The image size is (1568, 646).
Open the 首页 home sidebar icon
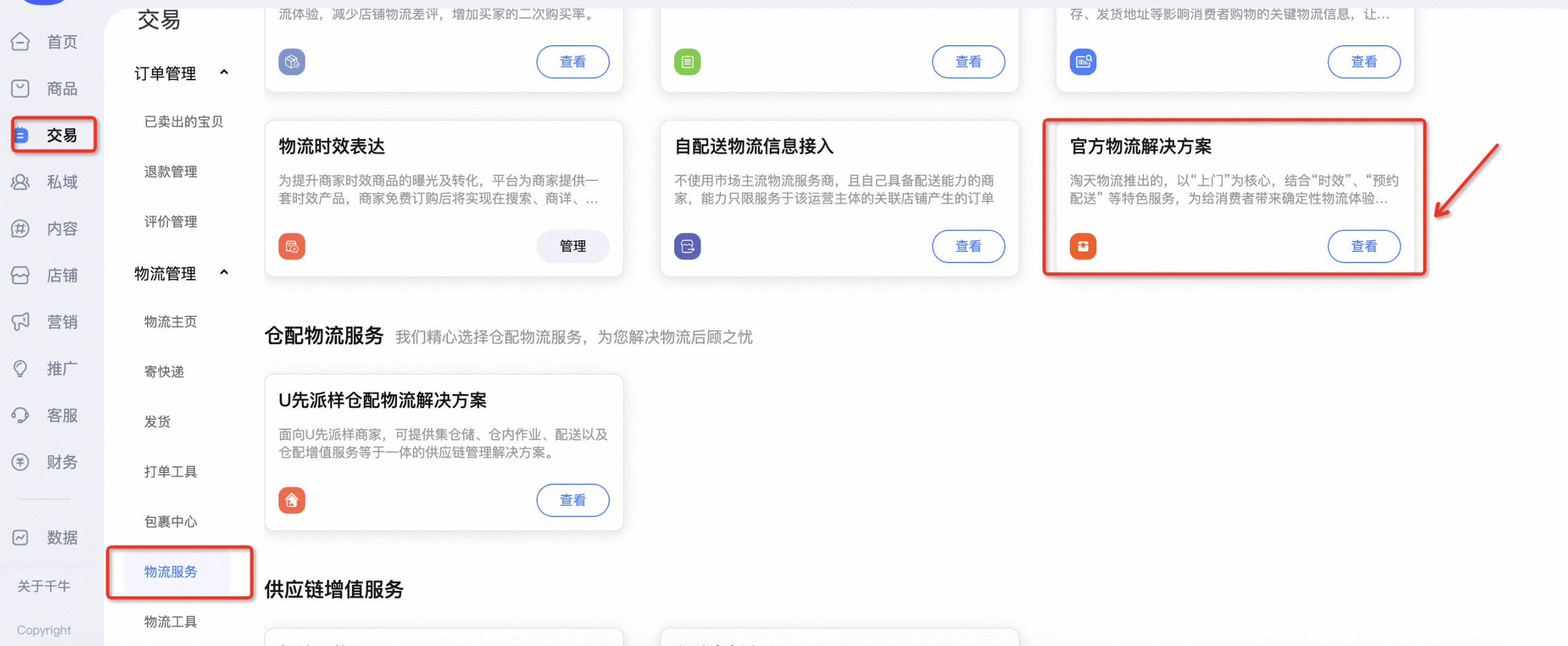click(x=20, y=42)
